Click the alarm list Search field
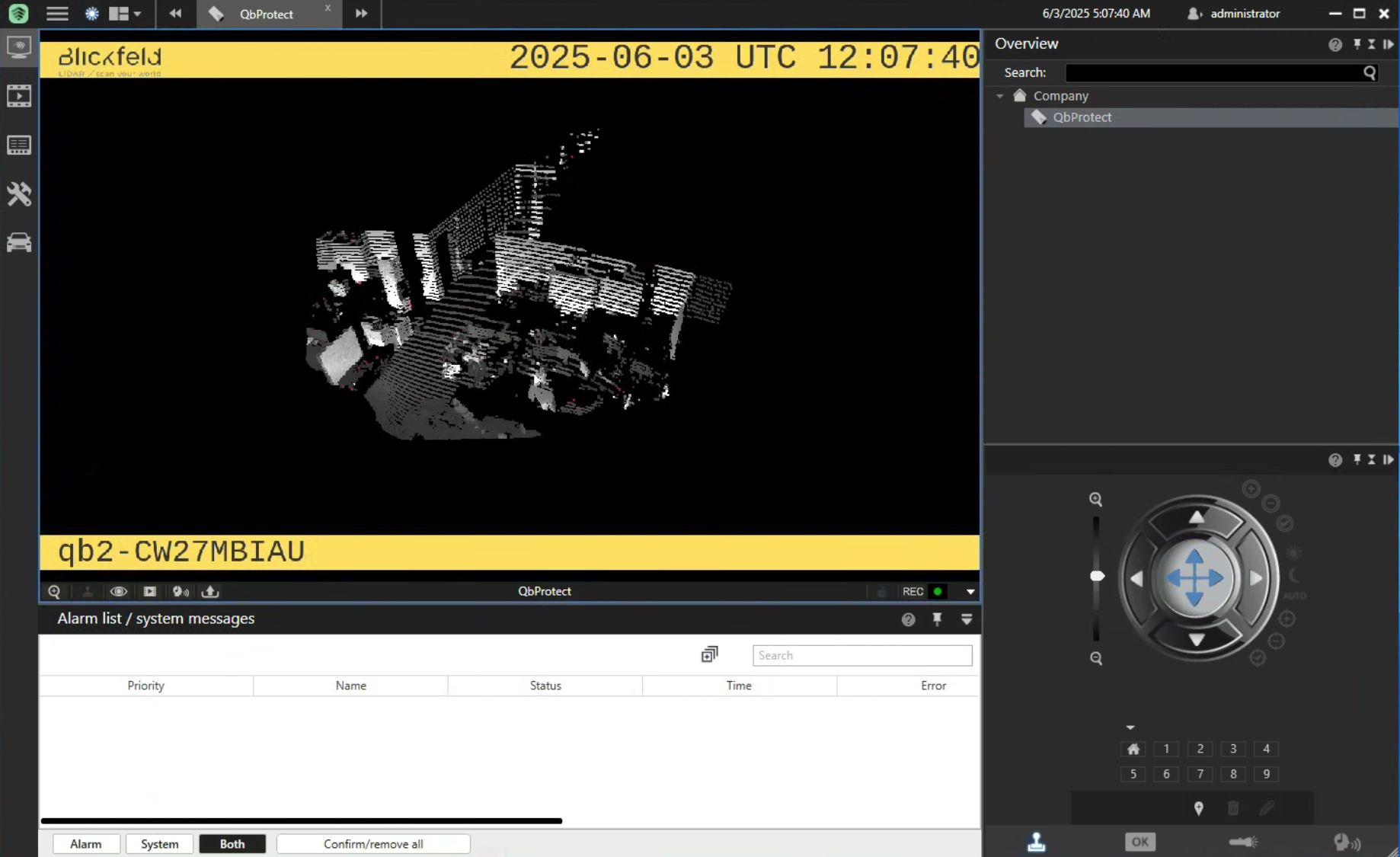 point(861,655)
